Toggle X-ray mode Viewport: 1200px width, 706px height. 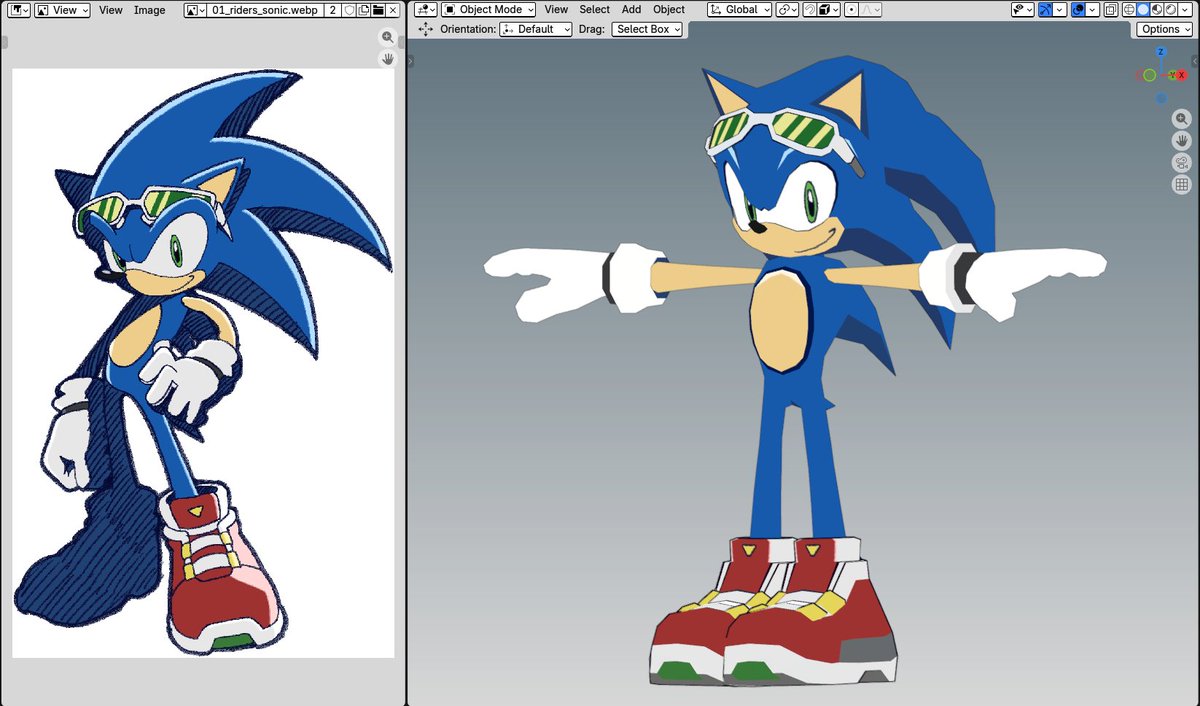pos(1111,10)
